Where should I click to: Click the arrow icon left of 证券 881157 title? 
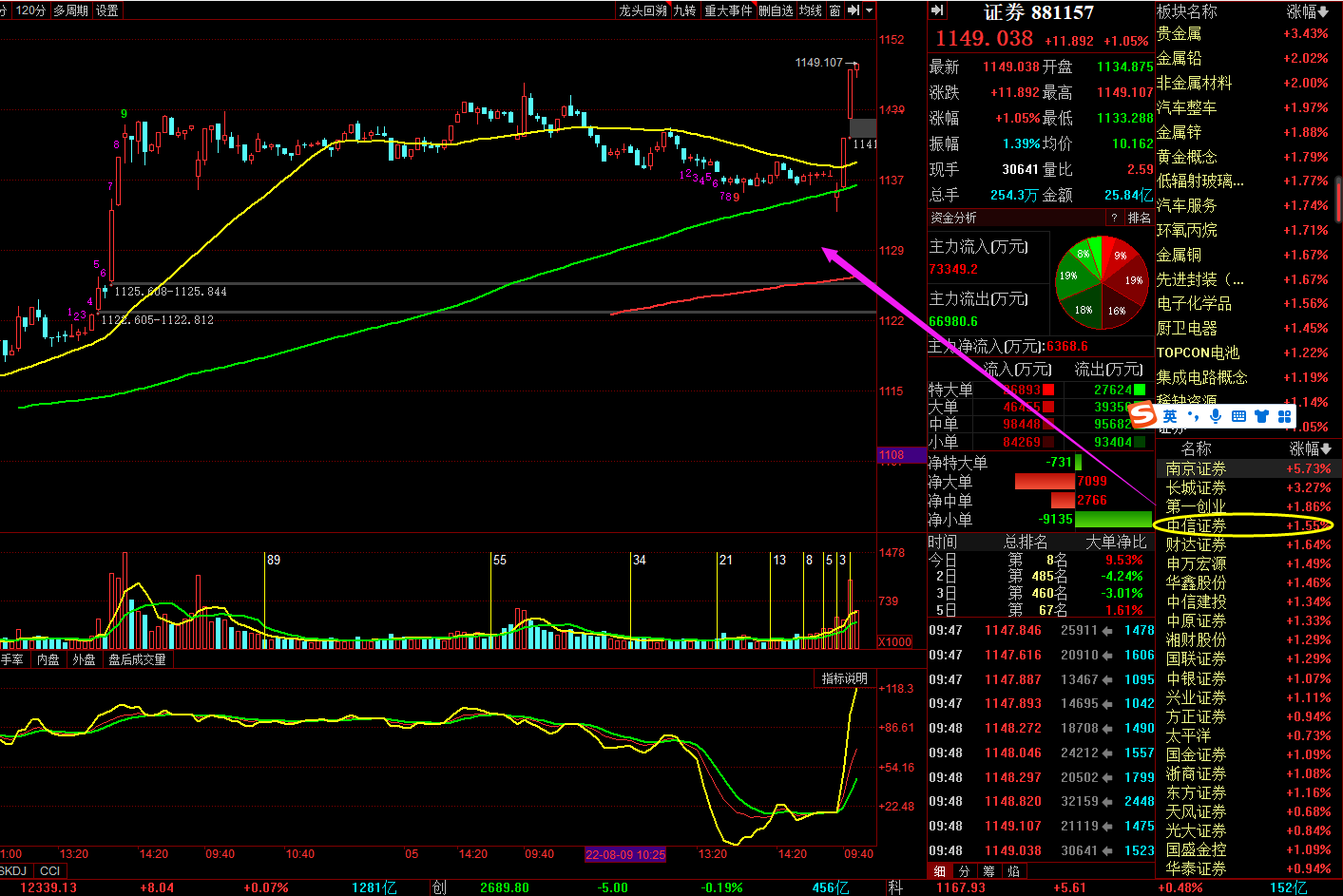click(x=937, y=10)
